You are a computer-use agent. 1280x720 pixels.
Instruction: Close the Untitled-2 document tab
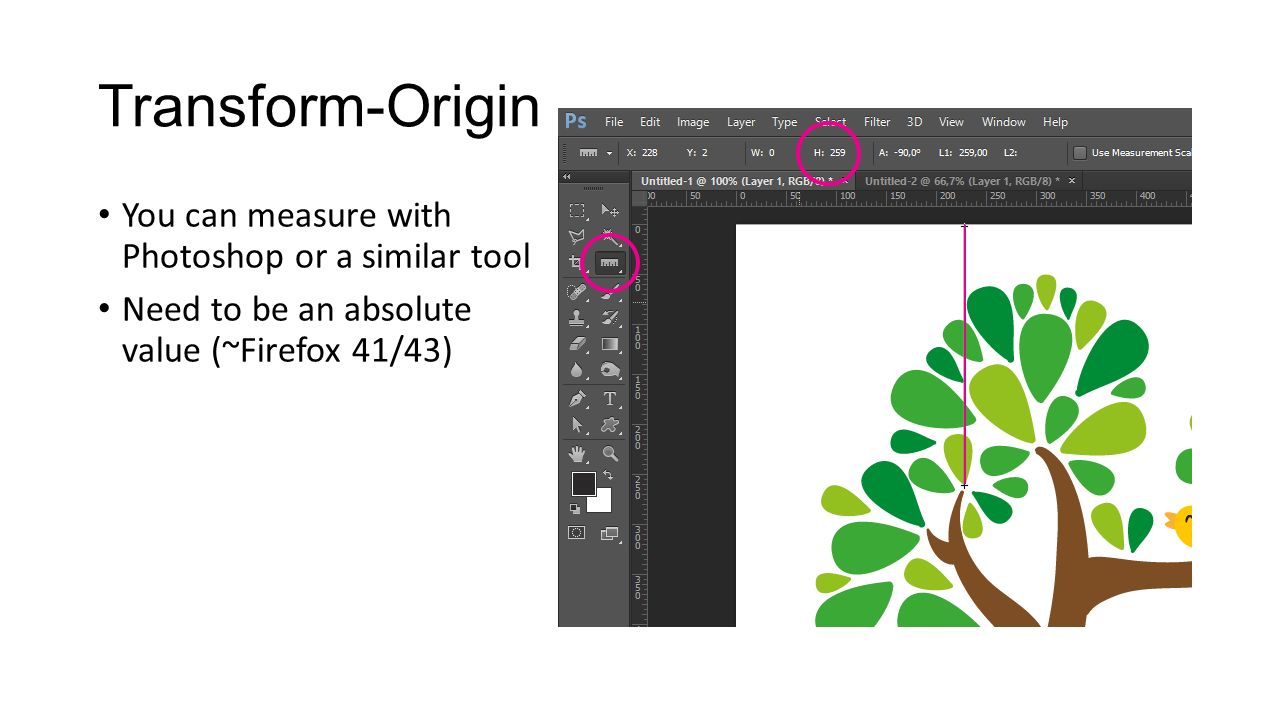1072,181
